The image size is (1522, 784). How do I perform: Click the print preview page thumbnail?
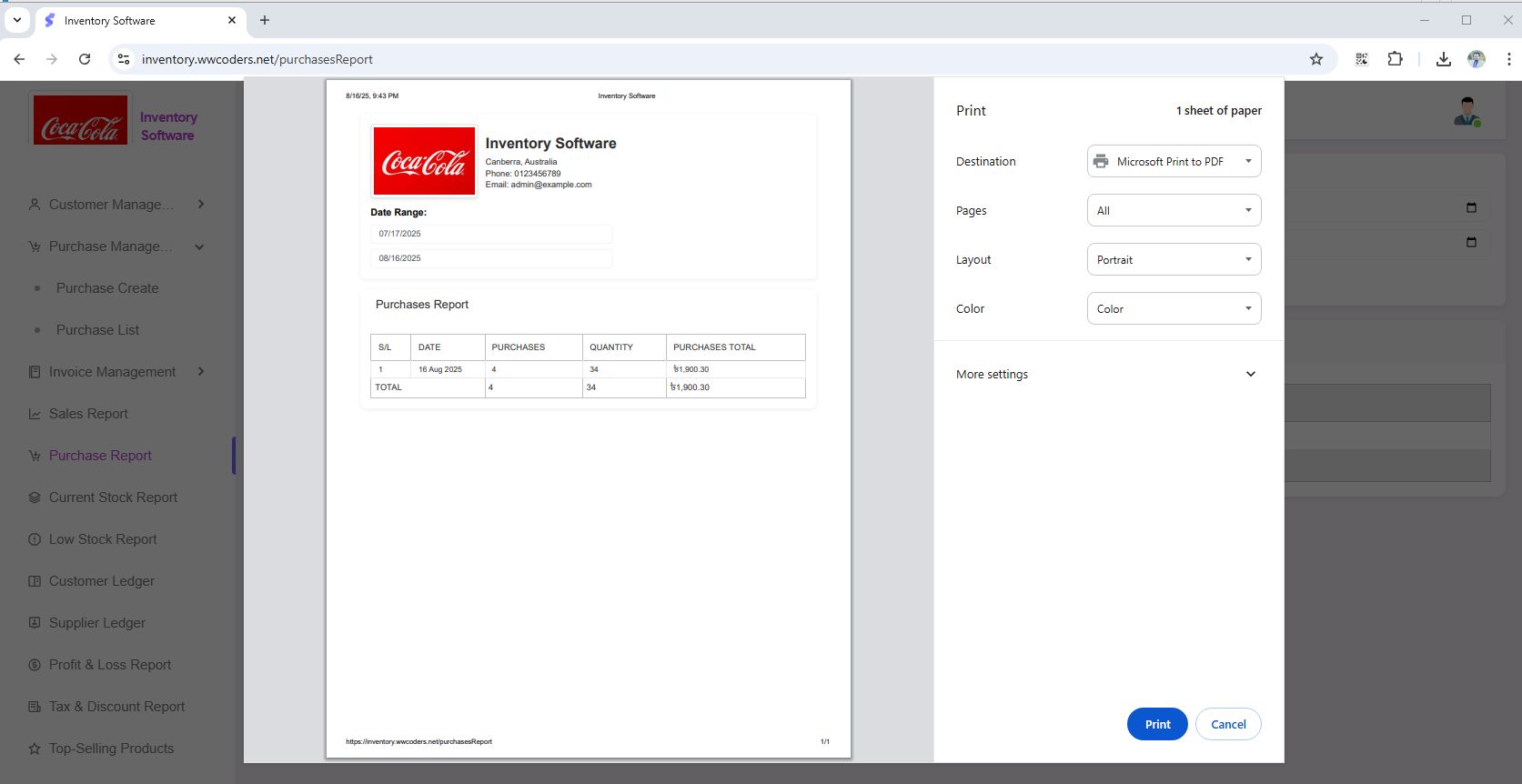(x=589, y=418)
